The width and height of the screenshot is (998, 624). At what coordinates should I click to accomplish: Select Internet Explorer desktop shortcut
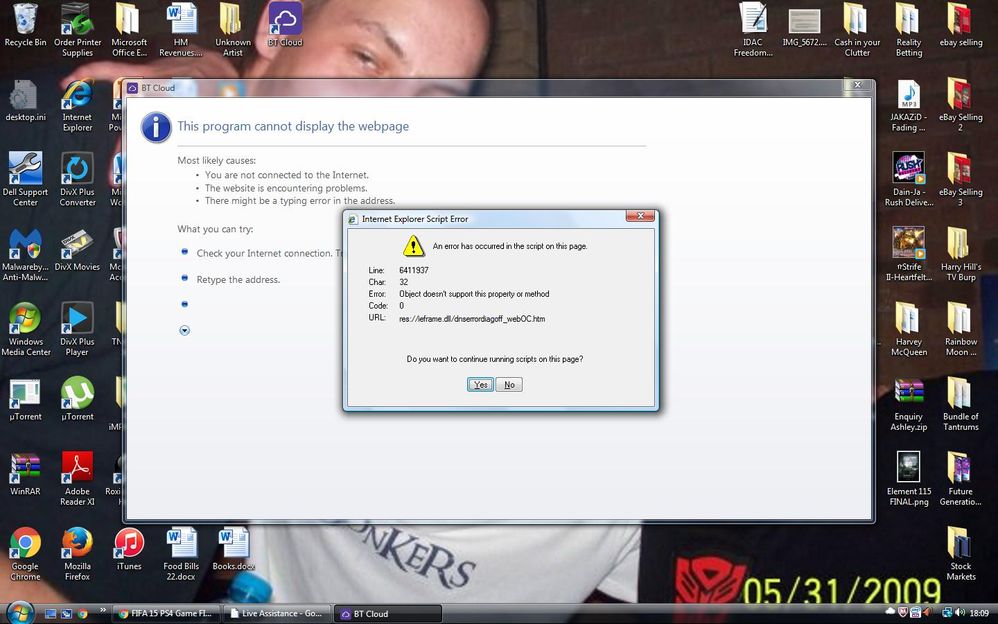(x=78, y=106)
